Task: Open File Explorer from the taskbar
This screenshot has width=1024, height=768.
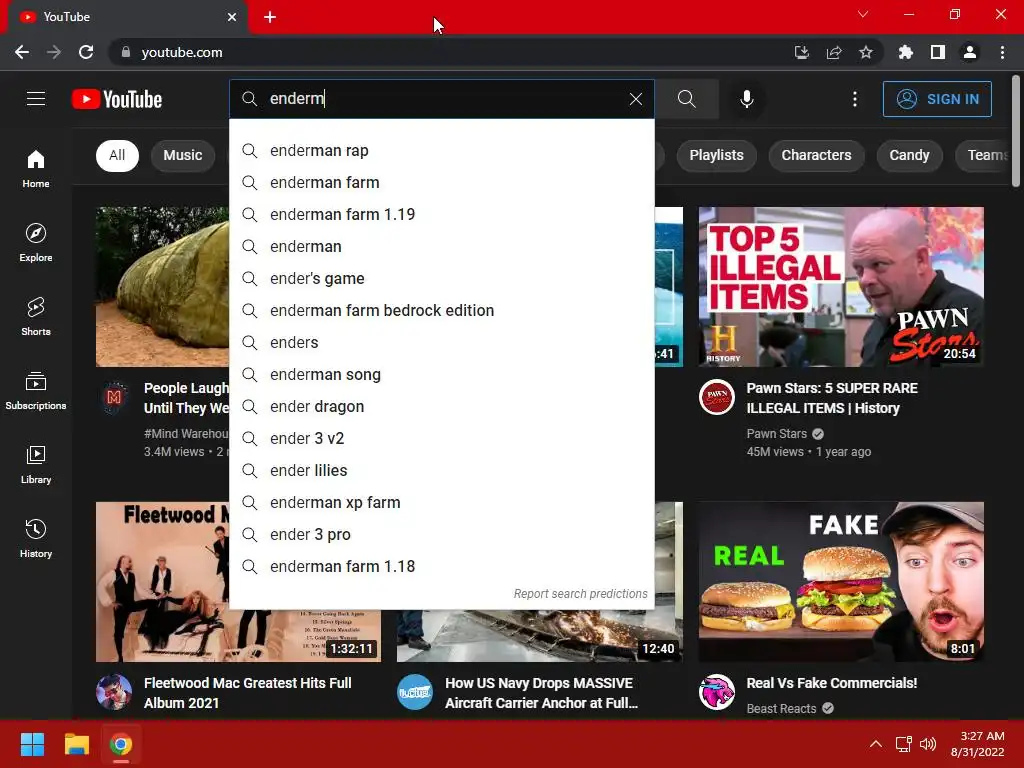Action: [x=76, y=744]
